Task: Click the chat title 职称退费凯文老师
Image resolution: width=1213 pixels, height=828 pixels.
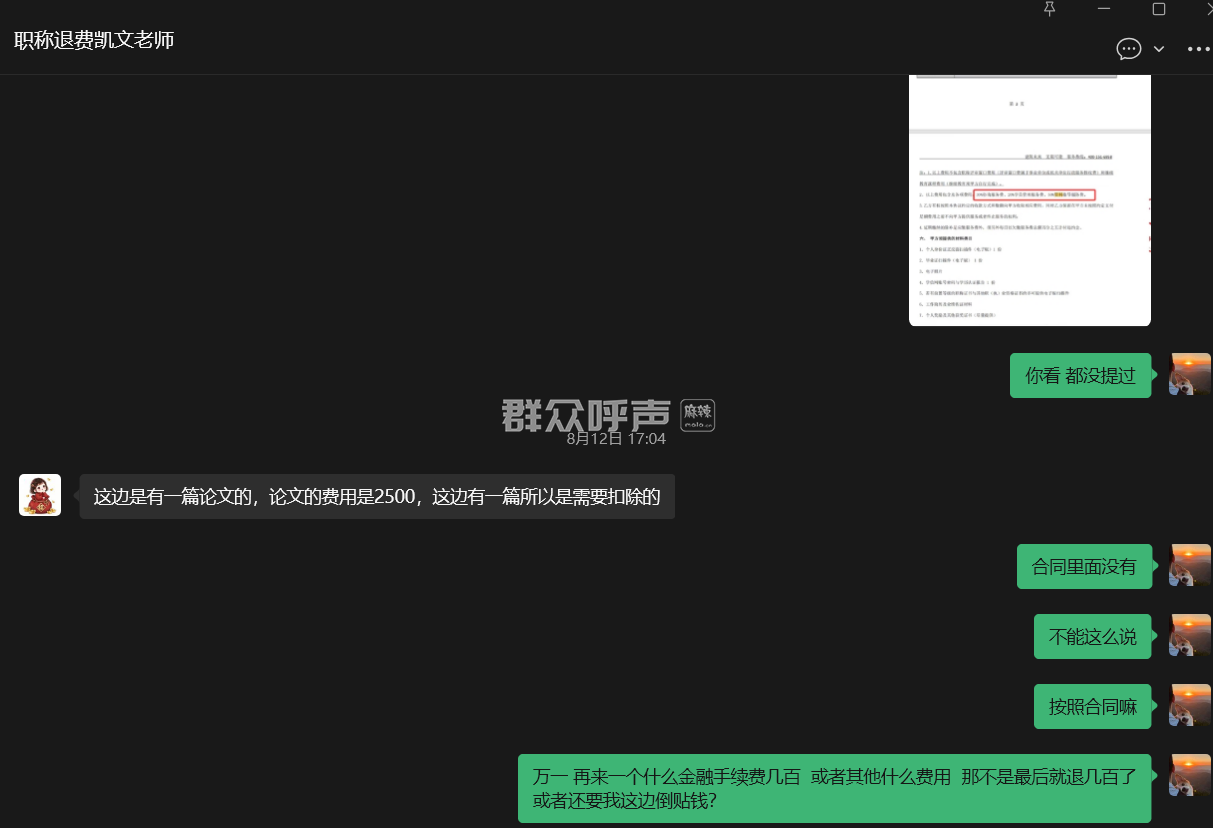Action: 94,41
